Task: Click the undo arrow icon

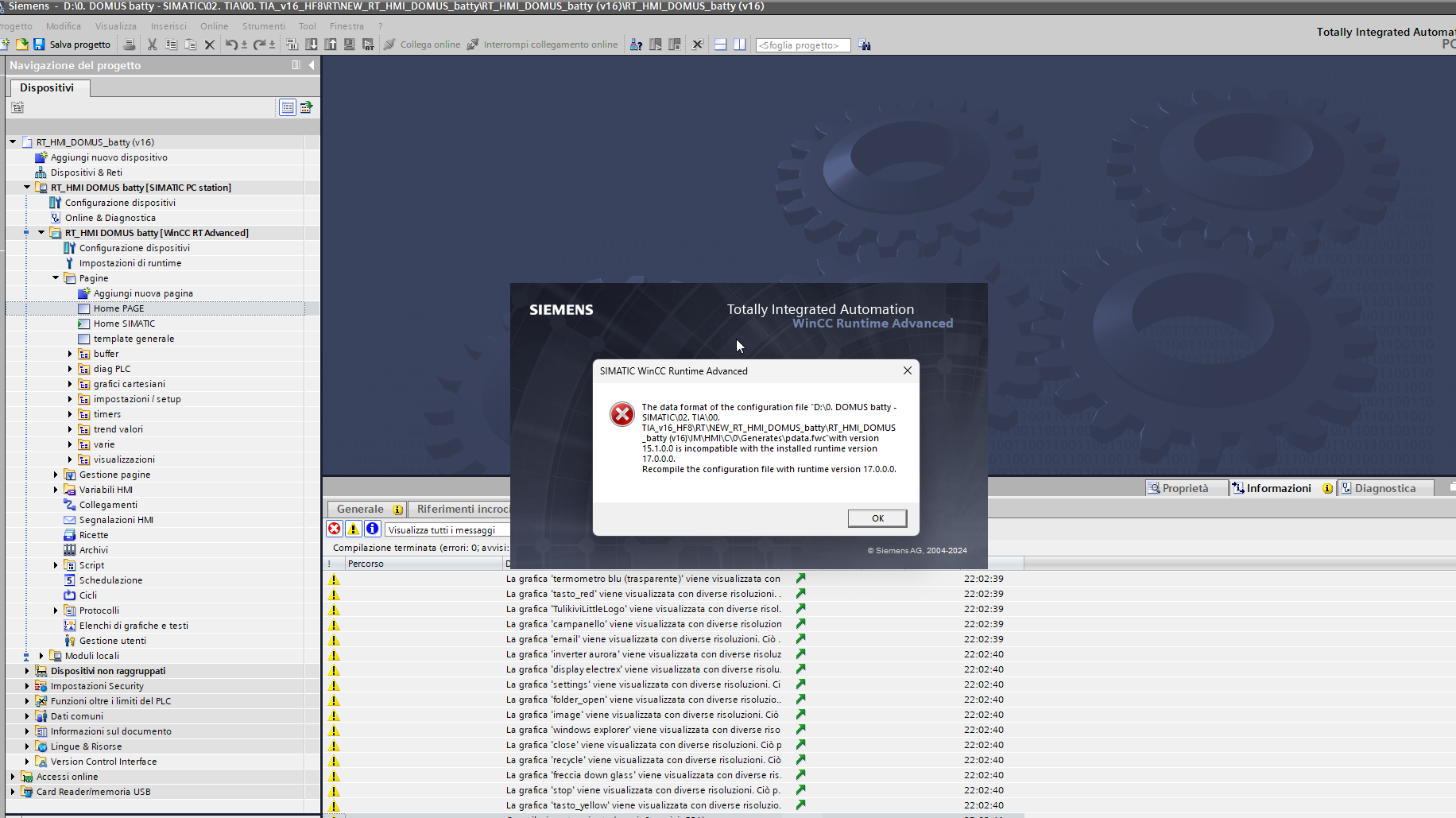Action: tap(231, 45)
